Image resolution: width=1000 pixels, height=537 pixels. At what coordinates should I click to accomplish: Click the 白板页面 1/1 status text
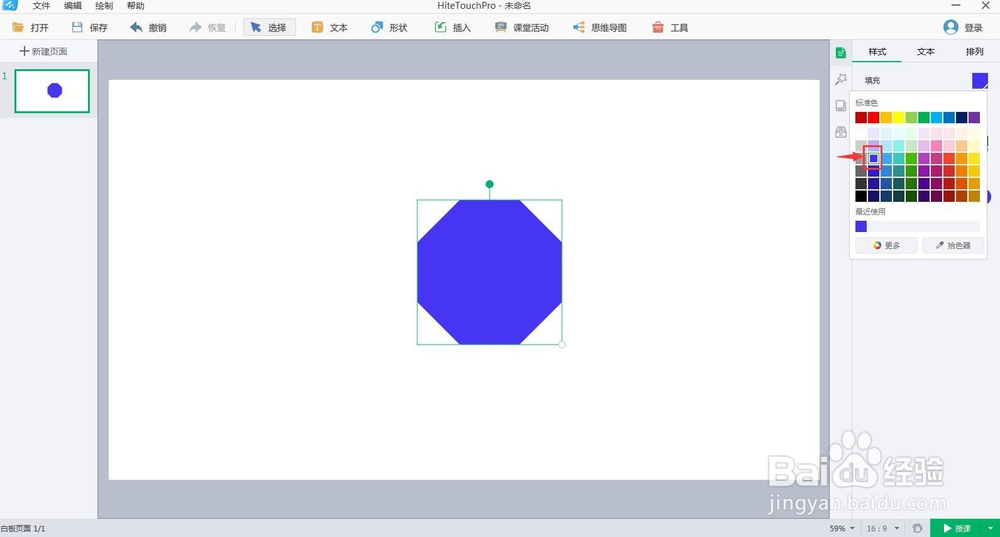click(x=23, y=529)
